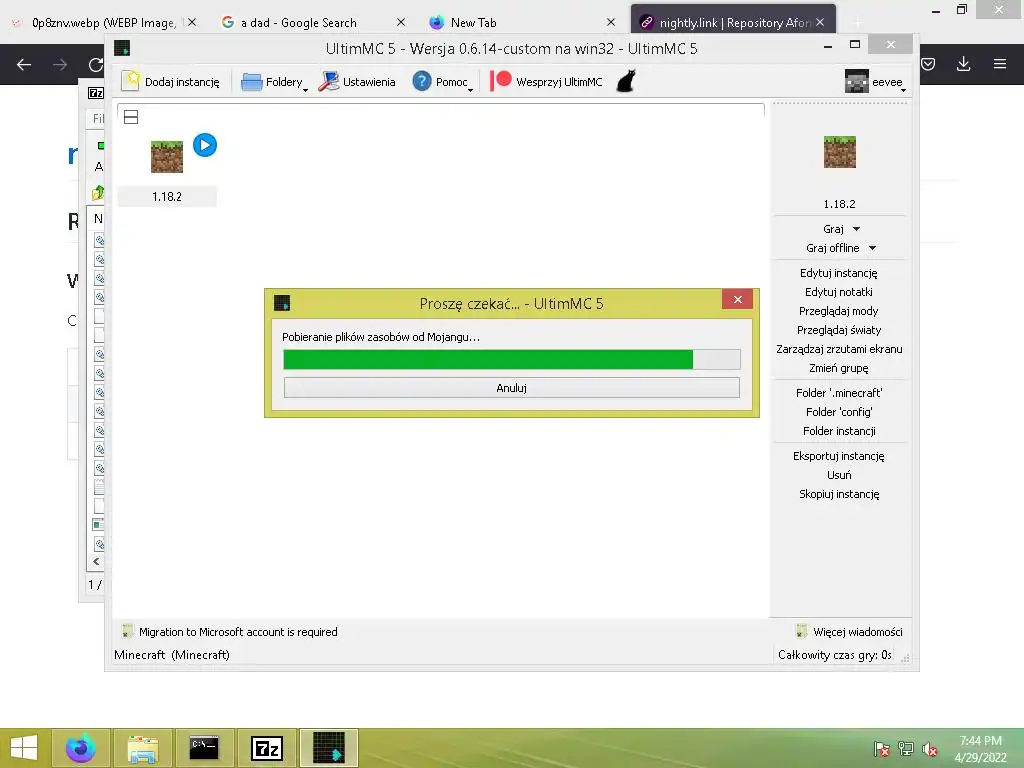1024x768 pixels.
Task: Click Całkowity czas gry status text
Action: (x=834, y=655)
